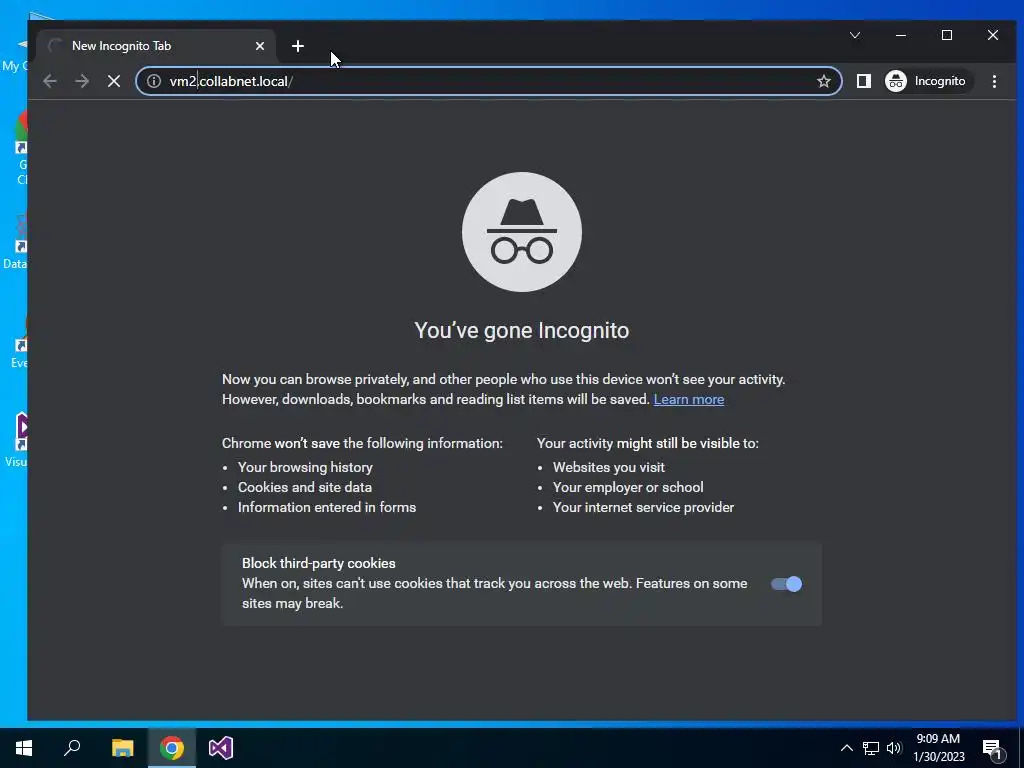
Task: Click "Cookies and site data" list item
Action: click(305, 487)
